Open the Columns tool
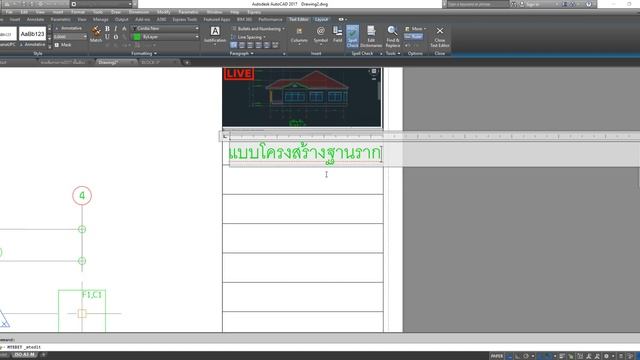The image size is (640, 360). [x=299, y=35]
